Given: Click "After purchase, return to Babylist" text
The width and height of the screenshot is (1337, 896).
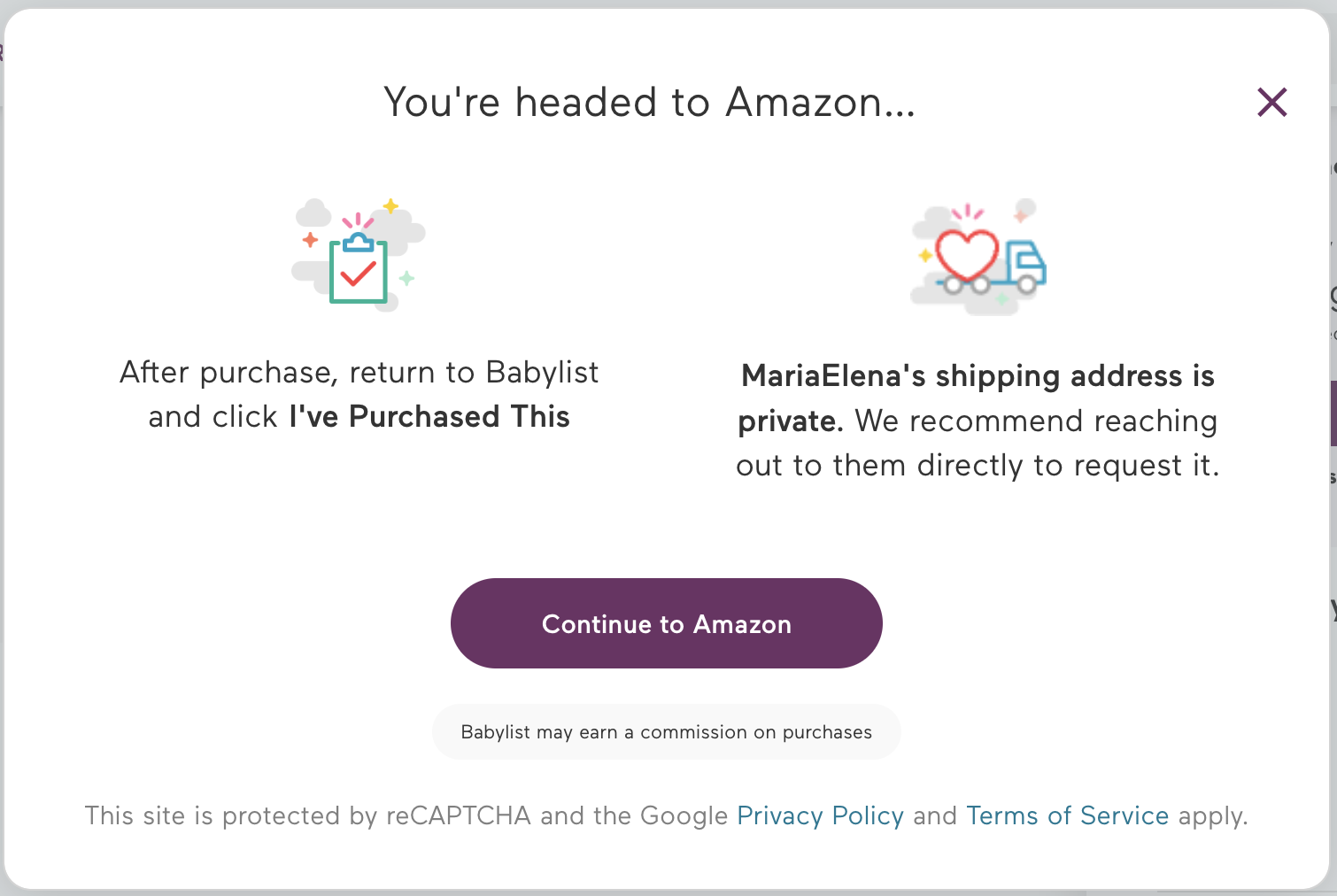Looking at the screenshot, I should pos(359,373).
